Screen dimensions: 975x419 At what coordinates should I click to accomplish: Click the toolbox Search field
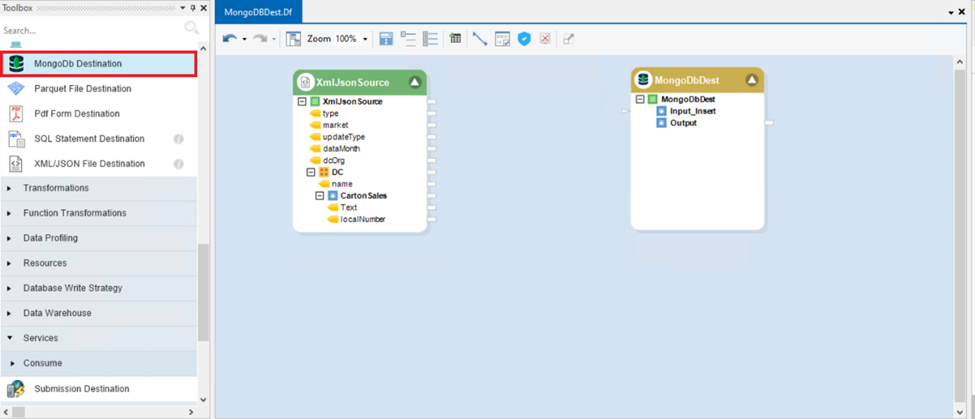(90, 30)
